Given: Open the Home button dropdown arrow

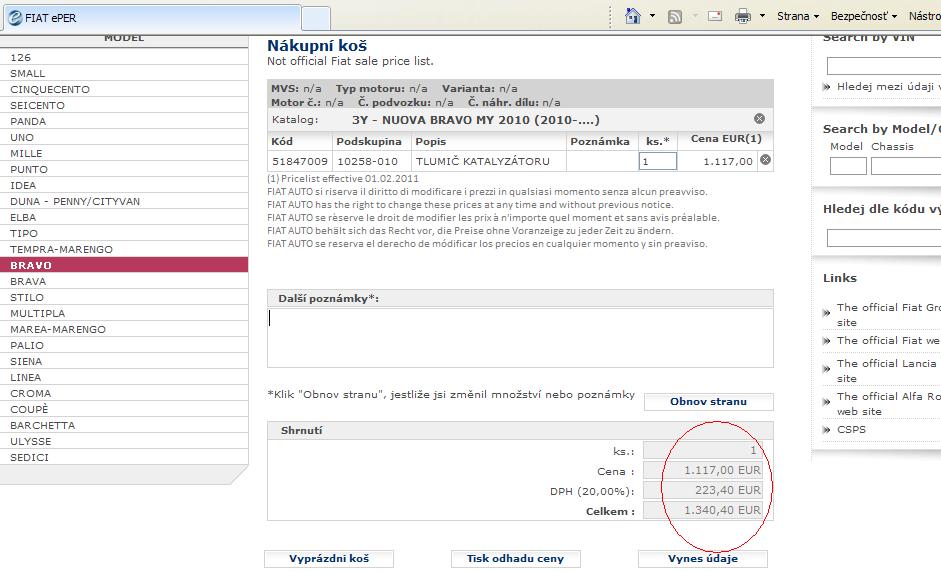Looking at the screenshot, I should tap(652, 16).
